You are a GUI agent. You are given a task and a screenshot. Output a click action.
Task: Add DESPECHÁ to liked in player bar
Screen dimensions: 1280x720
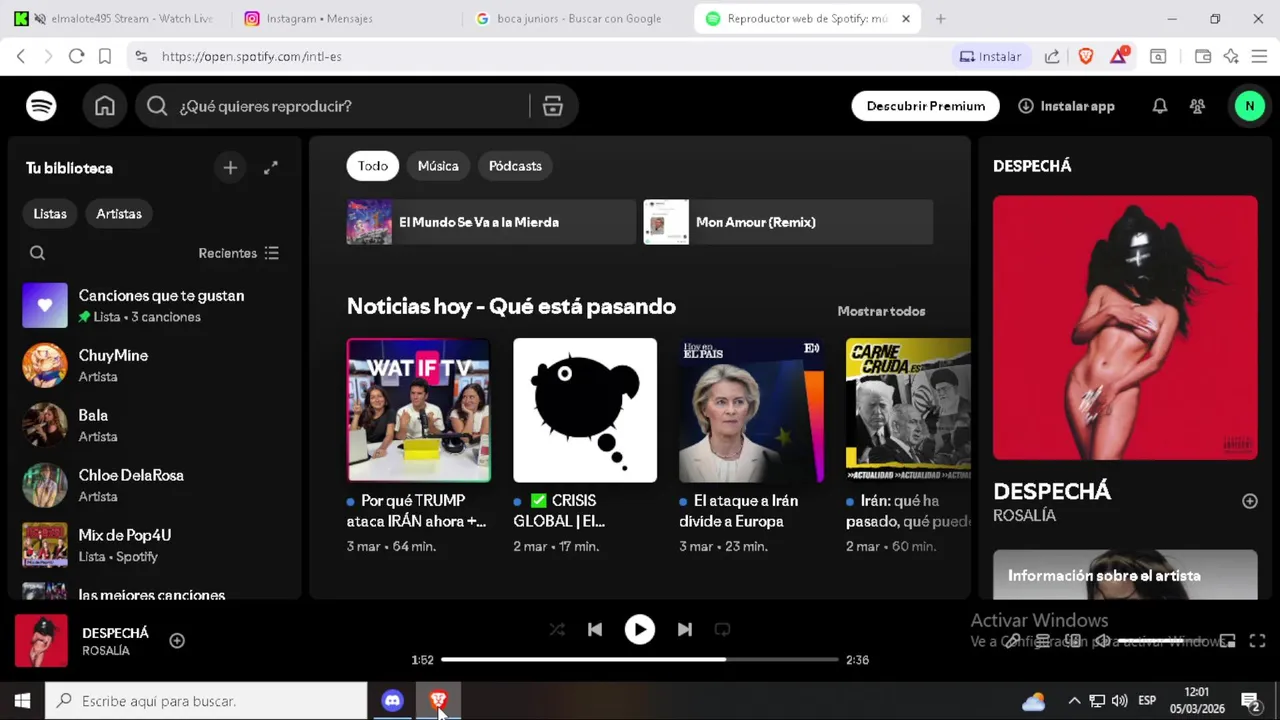point(177,641)
